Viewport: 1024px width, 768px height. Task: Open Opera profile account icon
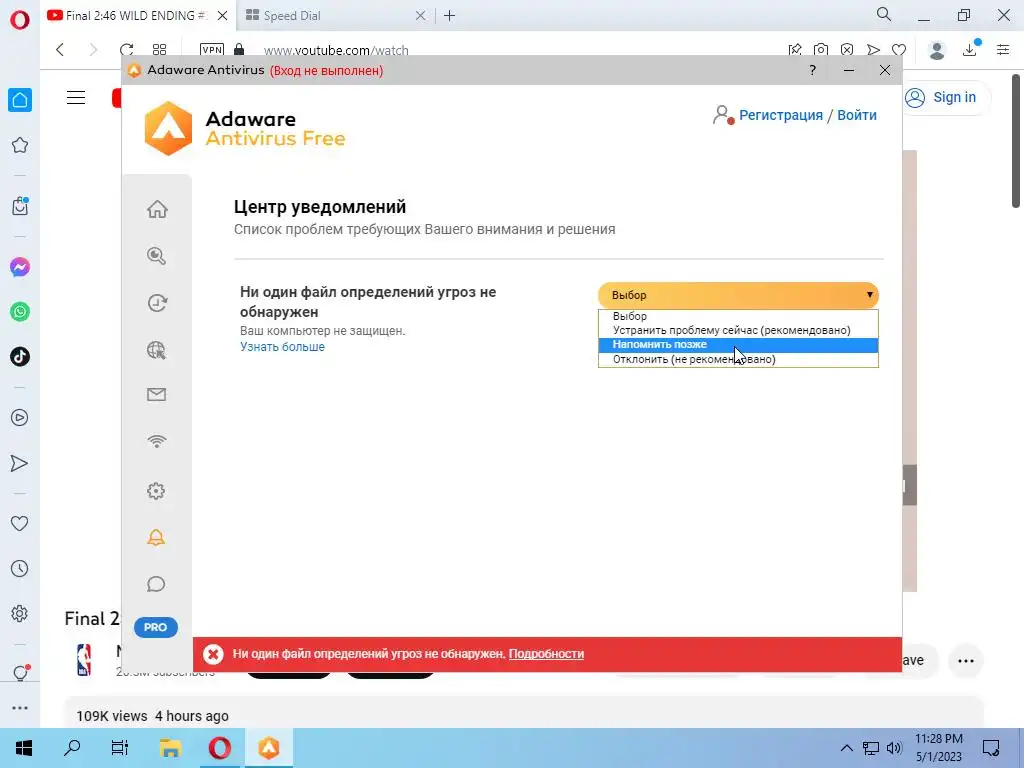(937, 50)
